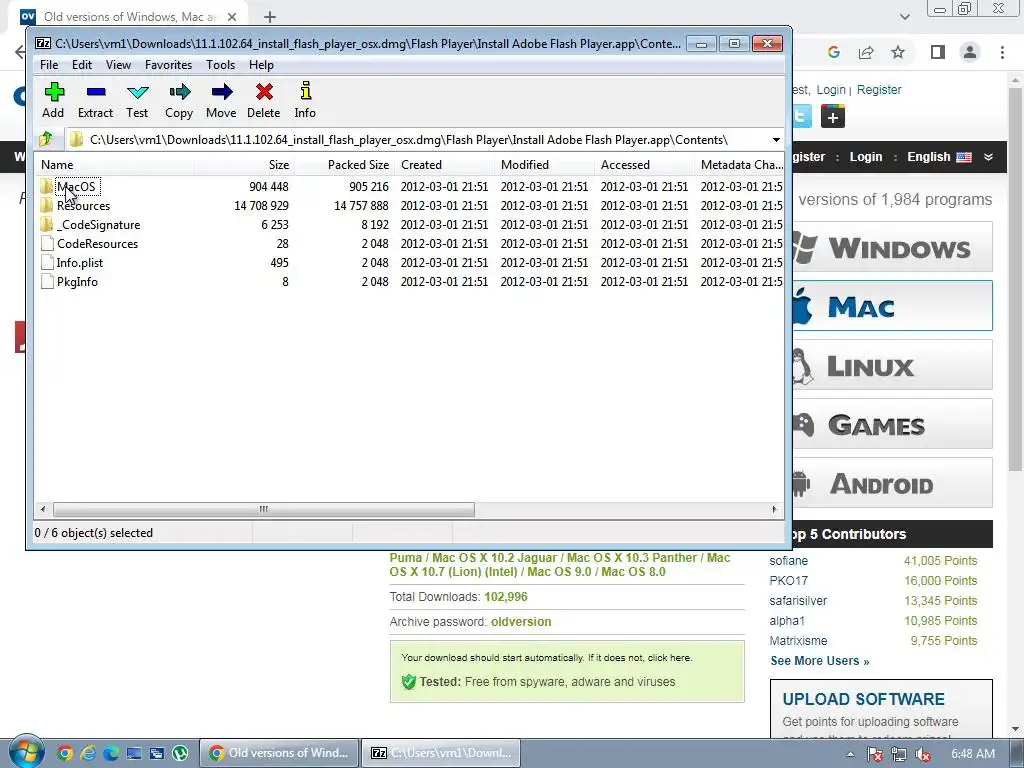Select the _CodeSignature folder

pos(98,225)
